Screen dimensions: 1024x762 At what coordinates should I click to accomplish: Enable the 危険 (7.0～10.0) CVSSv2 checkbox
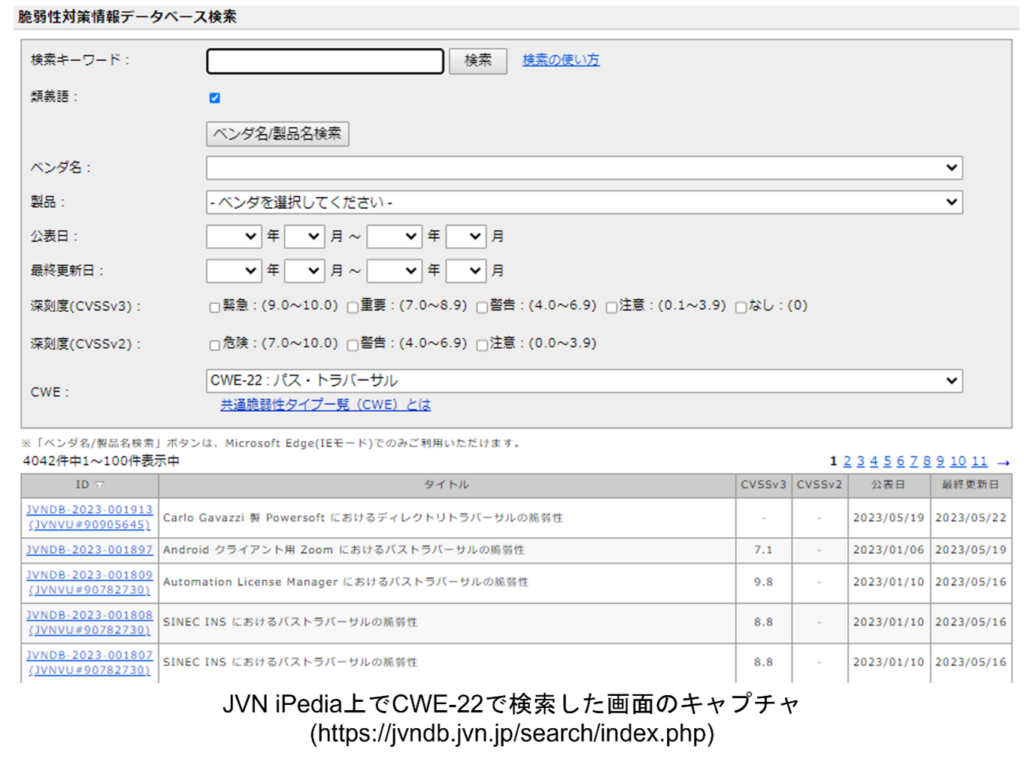214,345
